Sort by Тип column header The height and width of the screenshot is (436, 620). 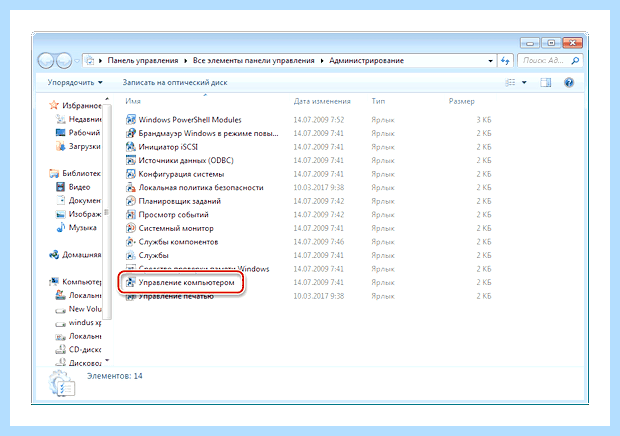pyautogui.click(x=378, y=101)
